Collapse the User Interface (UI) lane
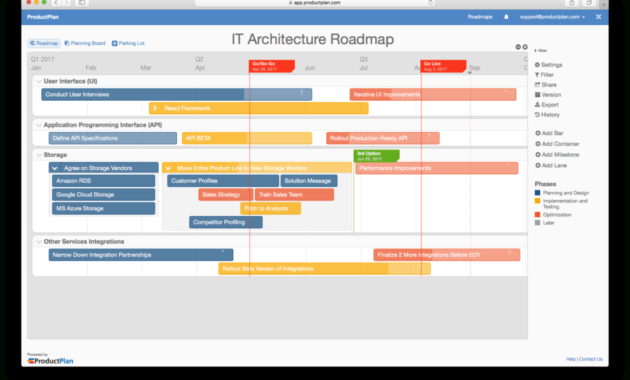Image resolution: width=630 pixels, height=380 pixels. pos(39,81)
